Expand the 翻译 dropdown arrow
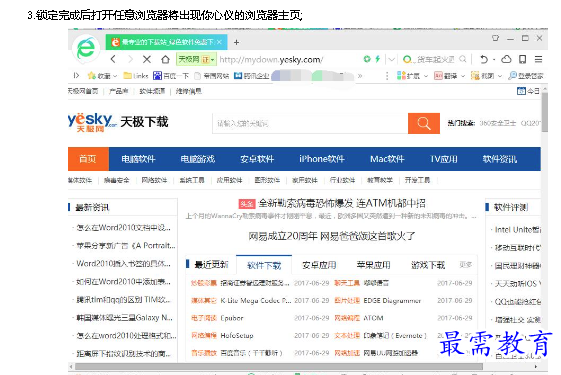 pos(463,76)
